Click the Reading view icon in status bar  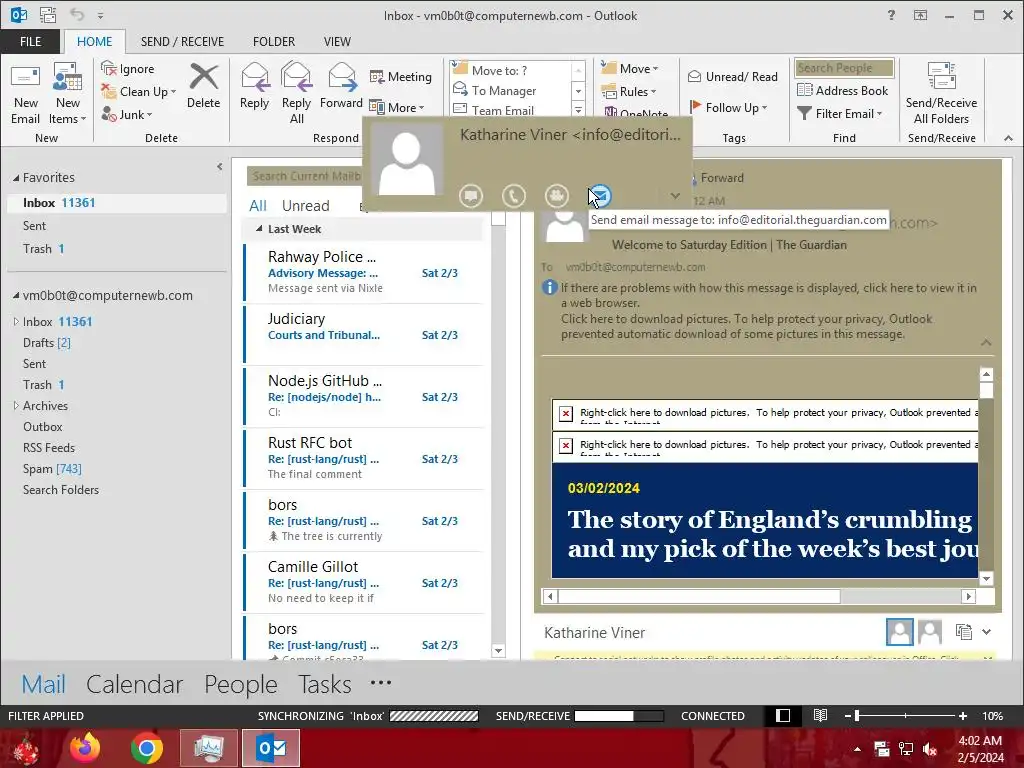coord(820,716)
